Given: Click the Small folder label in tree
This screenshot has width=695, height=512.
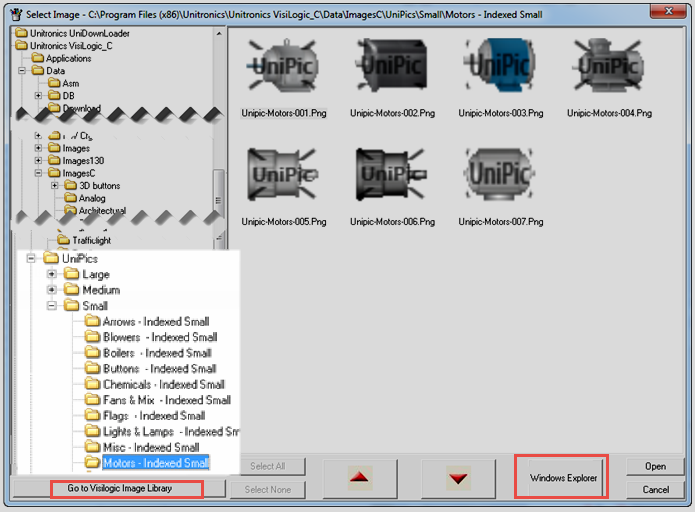Looking at the screenshot, I should coord(95,305).
